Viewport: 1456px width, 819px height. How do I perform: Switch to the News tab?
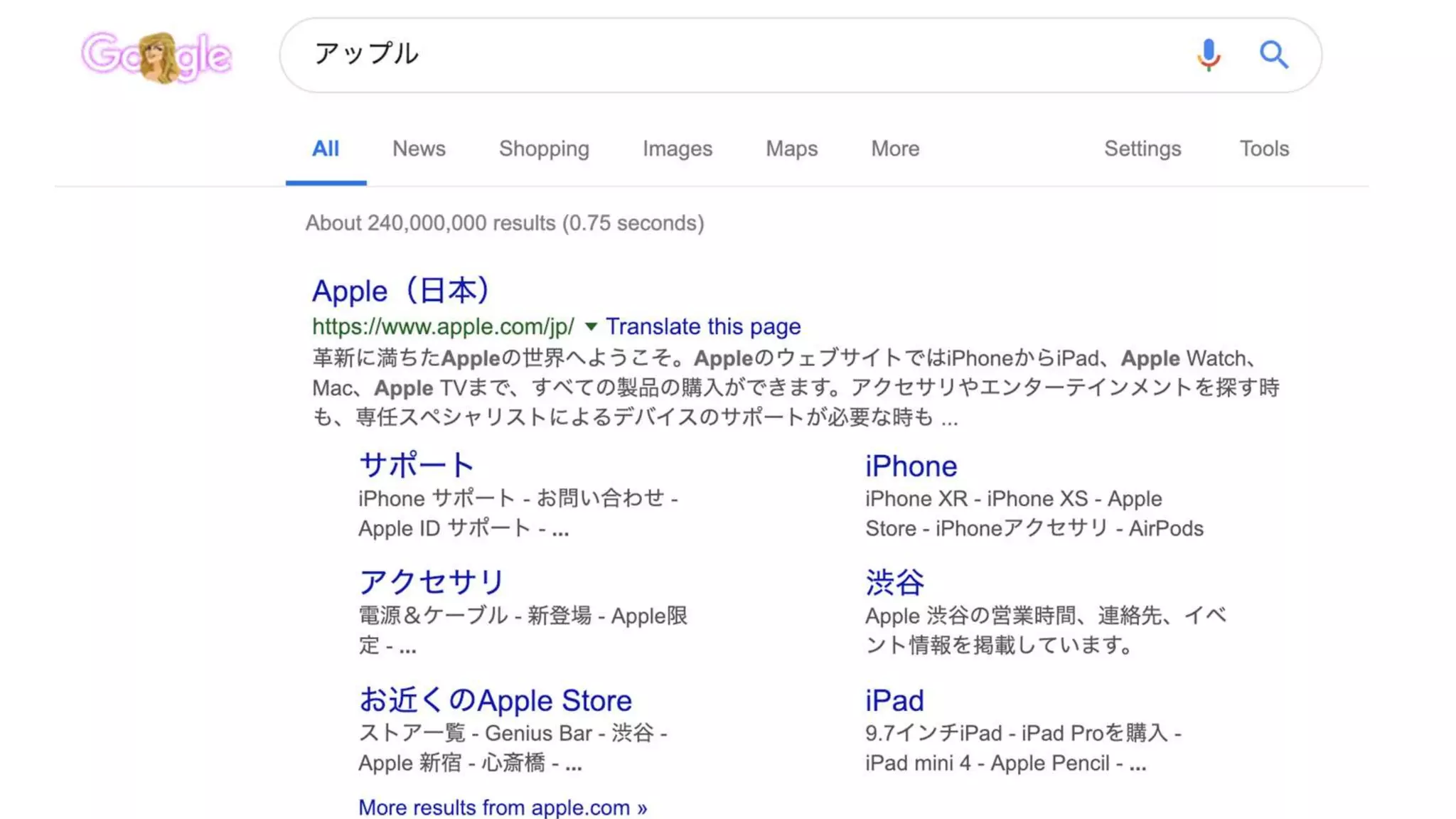(x=419, y=149)
